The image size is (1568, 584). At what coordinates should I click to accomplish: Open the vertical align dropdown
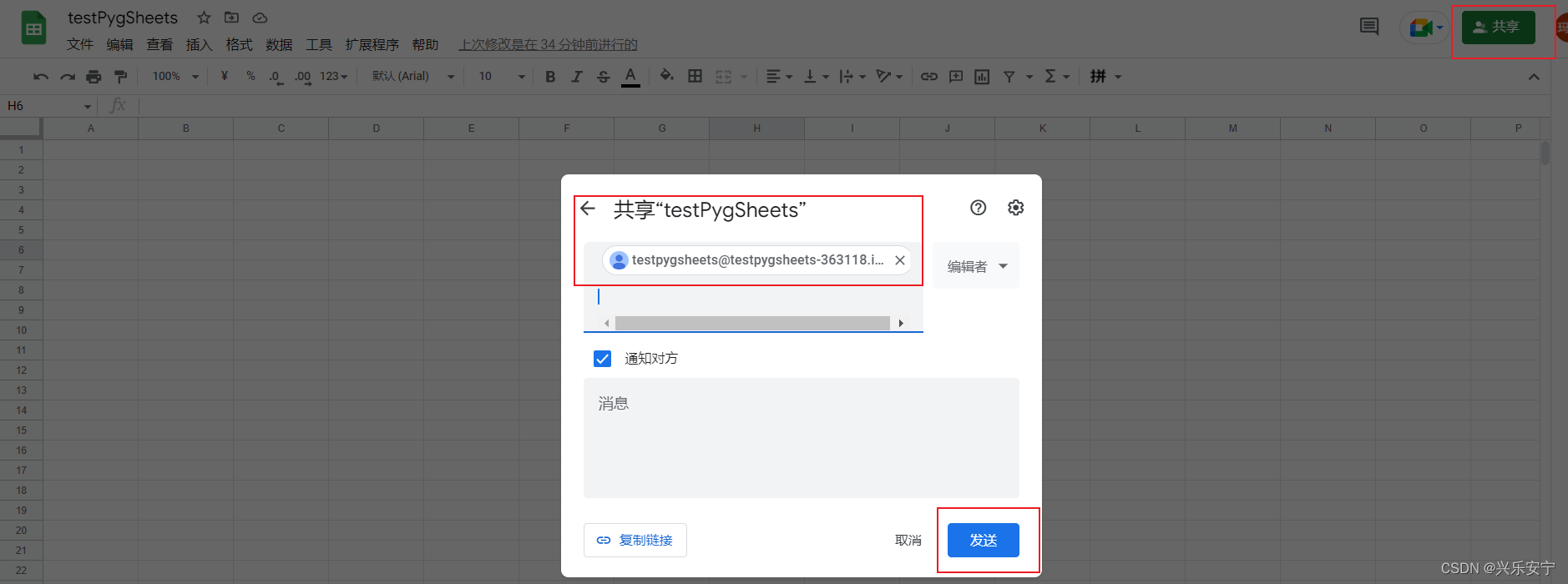coord(816,77)
